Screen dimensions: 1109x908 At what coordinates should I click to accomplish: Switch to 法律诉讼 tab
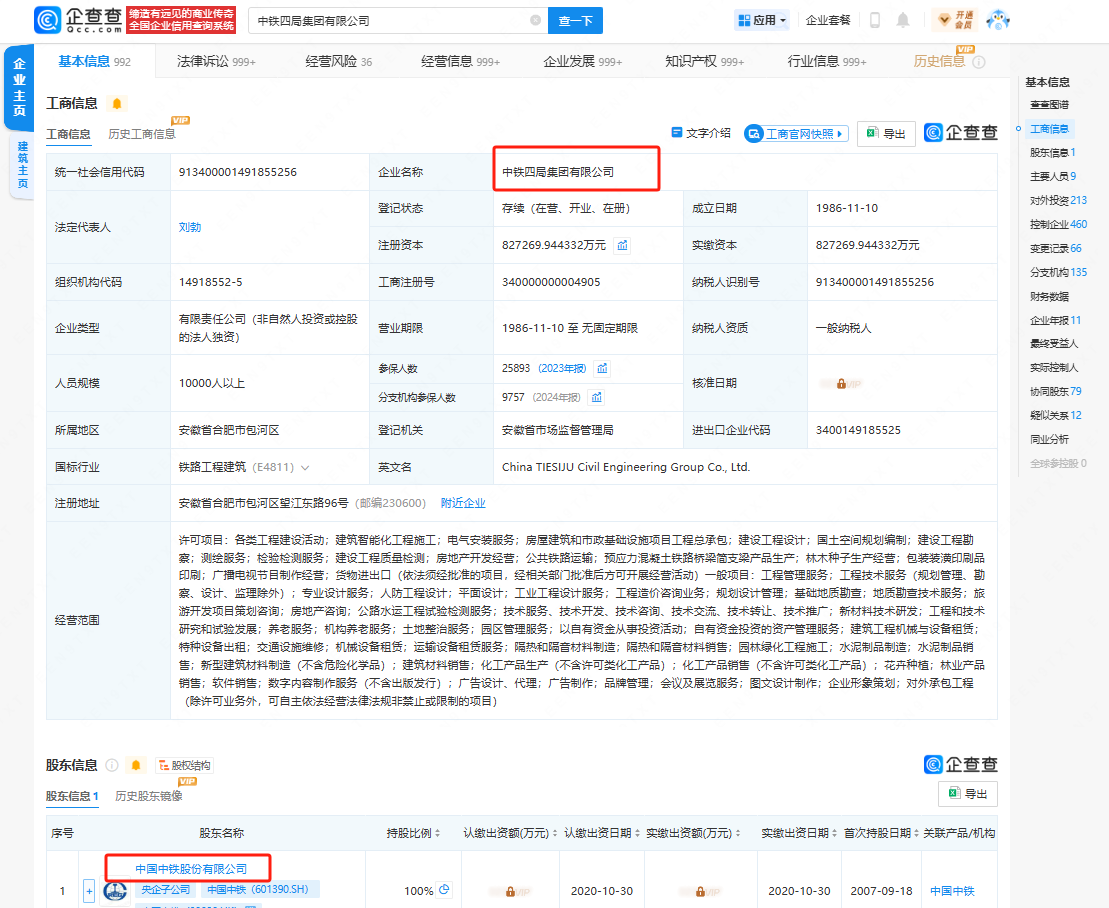coord(216,62)
